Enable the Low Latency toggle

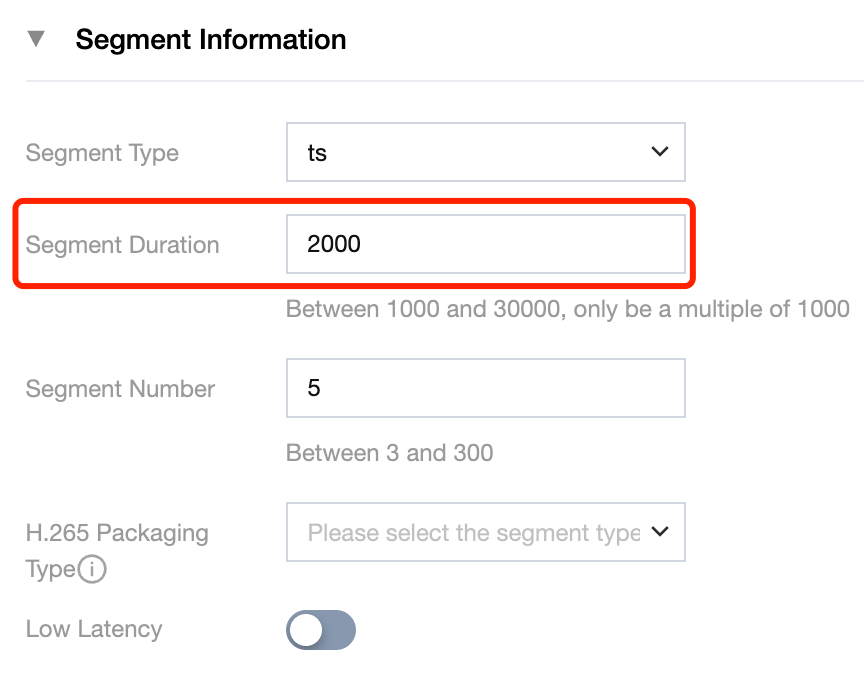(x=321, y=630)
